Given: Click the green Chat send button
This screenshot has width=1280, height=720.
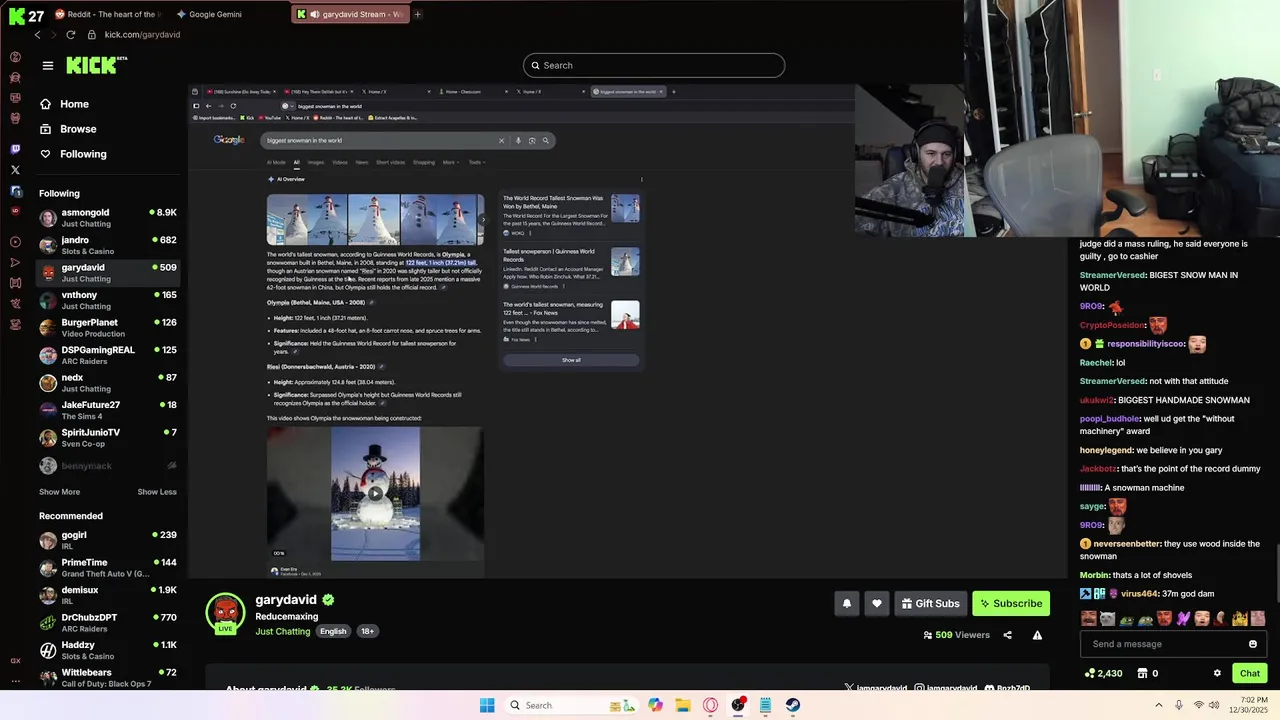Looking at the screenshot, I should coord(1250,674).
